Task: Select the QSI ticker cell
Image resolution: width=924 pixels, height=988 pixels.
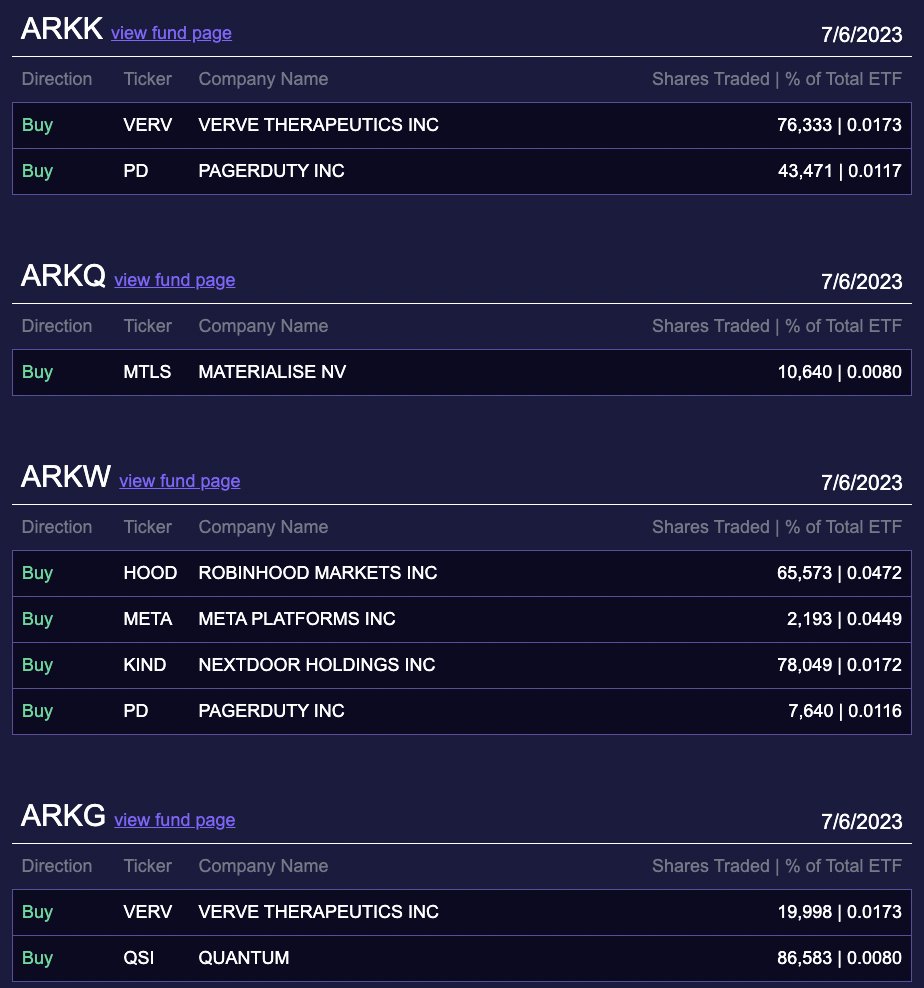Action: (139, 958)
